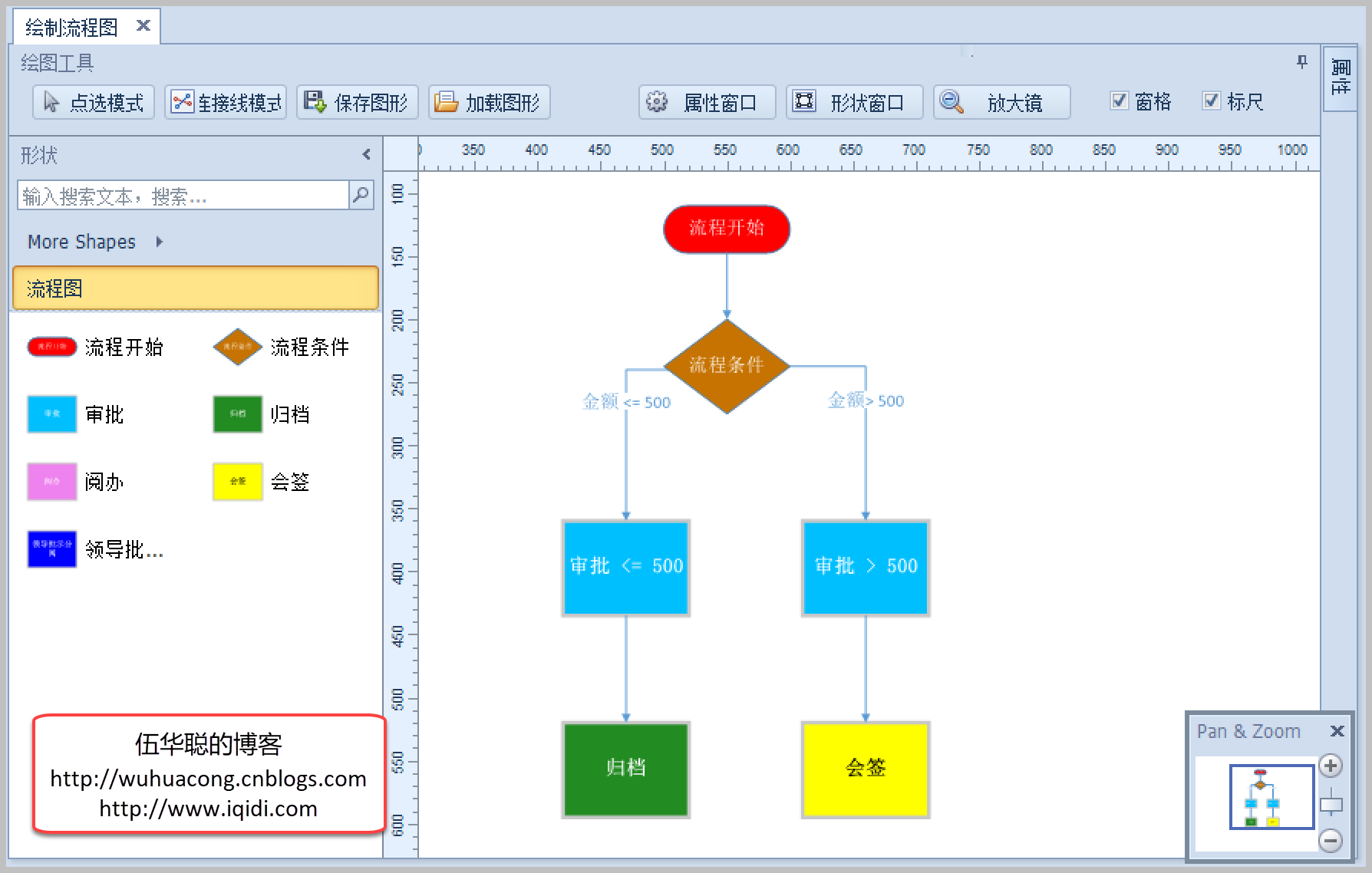The width and height of the screenshot is (1372, 873).
Task: Close the Pan & Zoom panel
Action: pyautogui.click(x=1337, y=731)
